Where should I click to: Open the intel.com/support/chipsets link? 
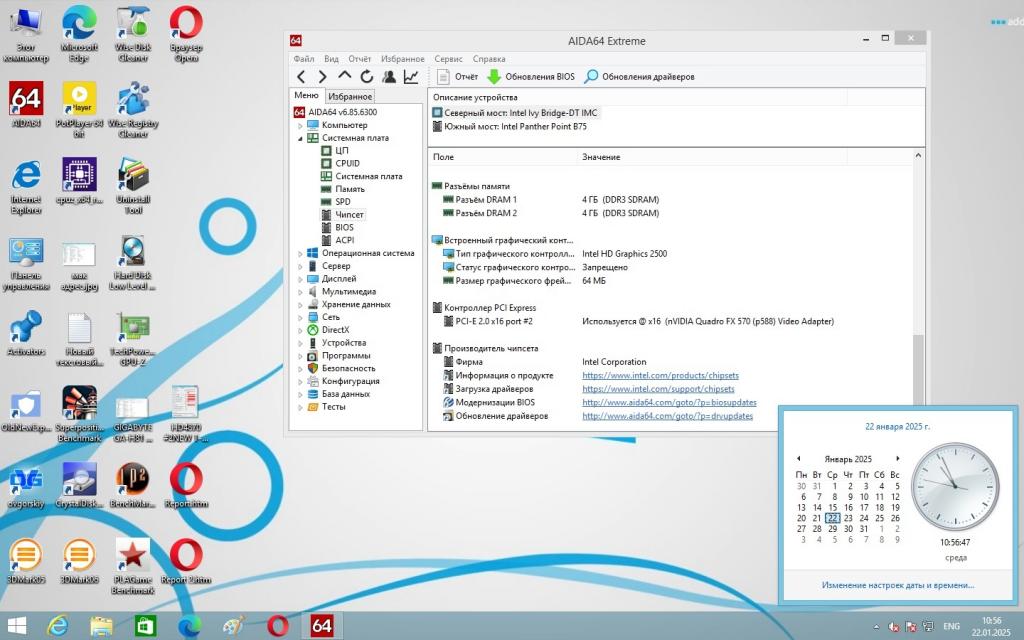658,389
